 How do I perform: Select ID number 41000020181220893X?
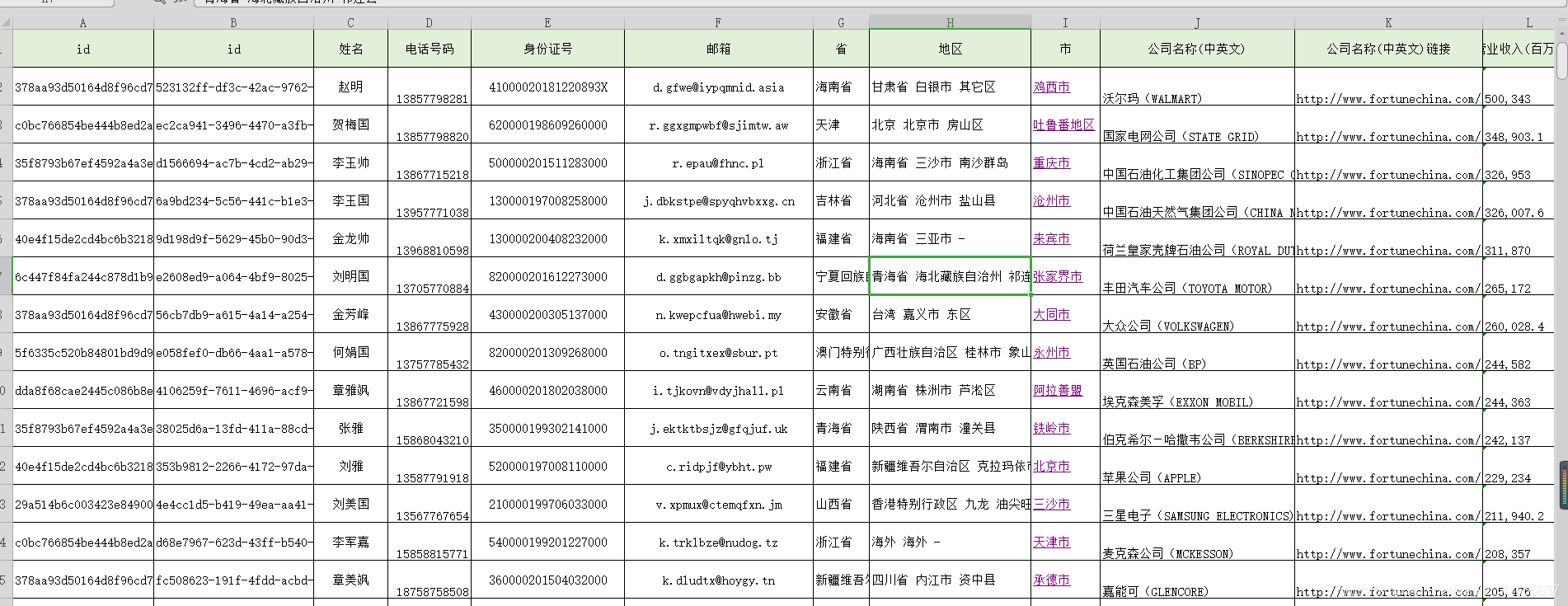[547, 87]
